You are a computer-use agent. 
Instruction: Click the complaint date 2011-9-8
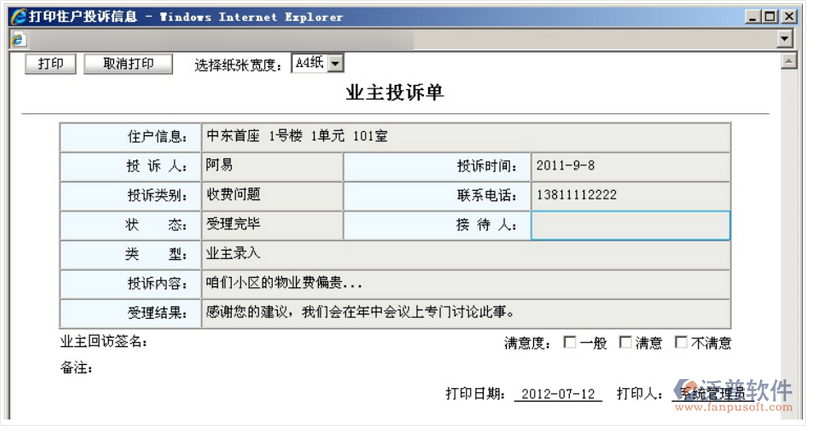(x=566, y=166)
